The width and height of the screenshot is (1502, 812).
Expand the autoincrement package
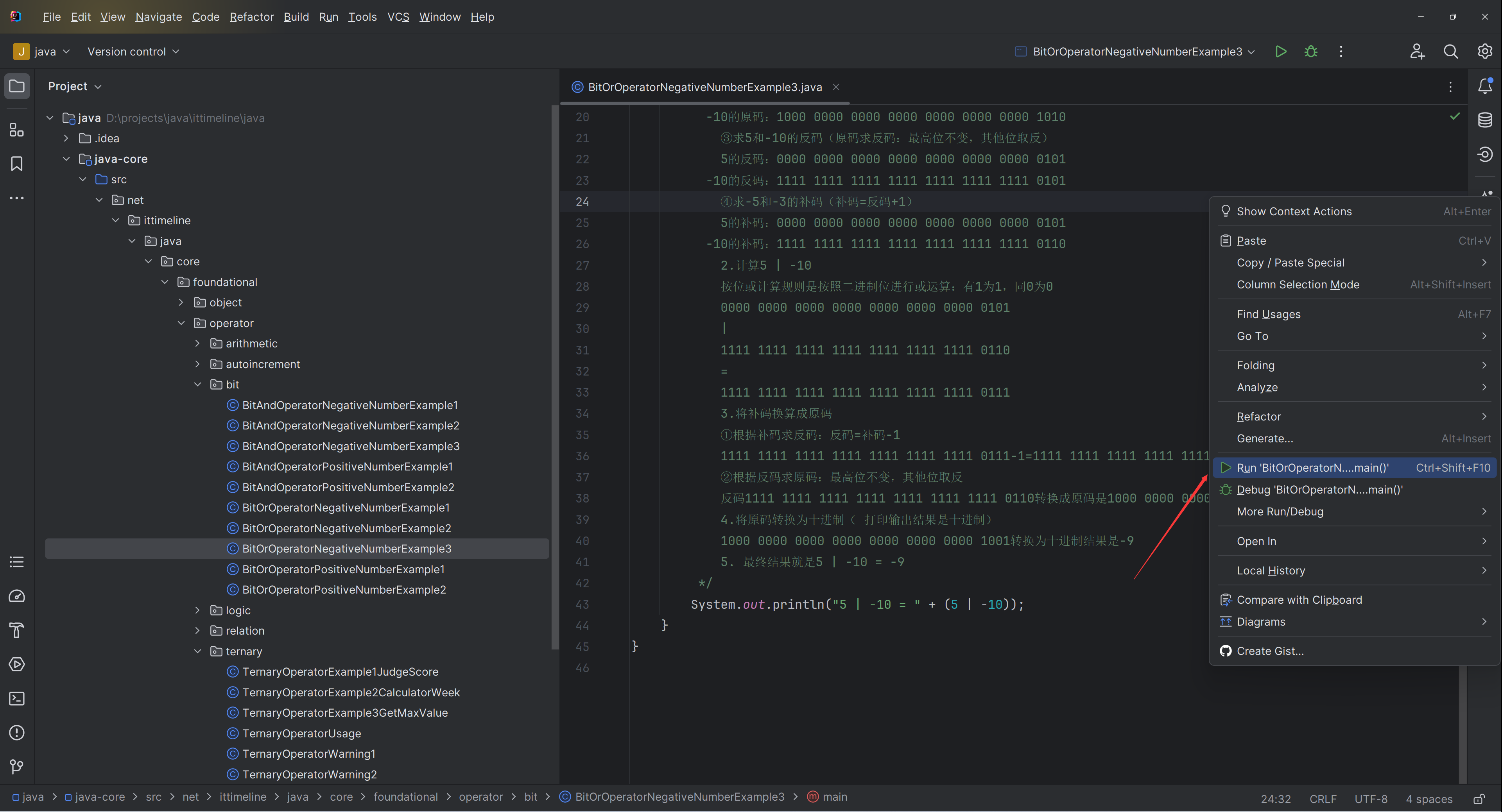click(x=197, y=364)
